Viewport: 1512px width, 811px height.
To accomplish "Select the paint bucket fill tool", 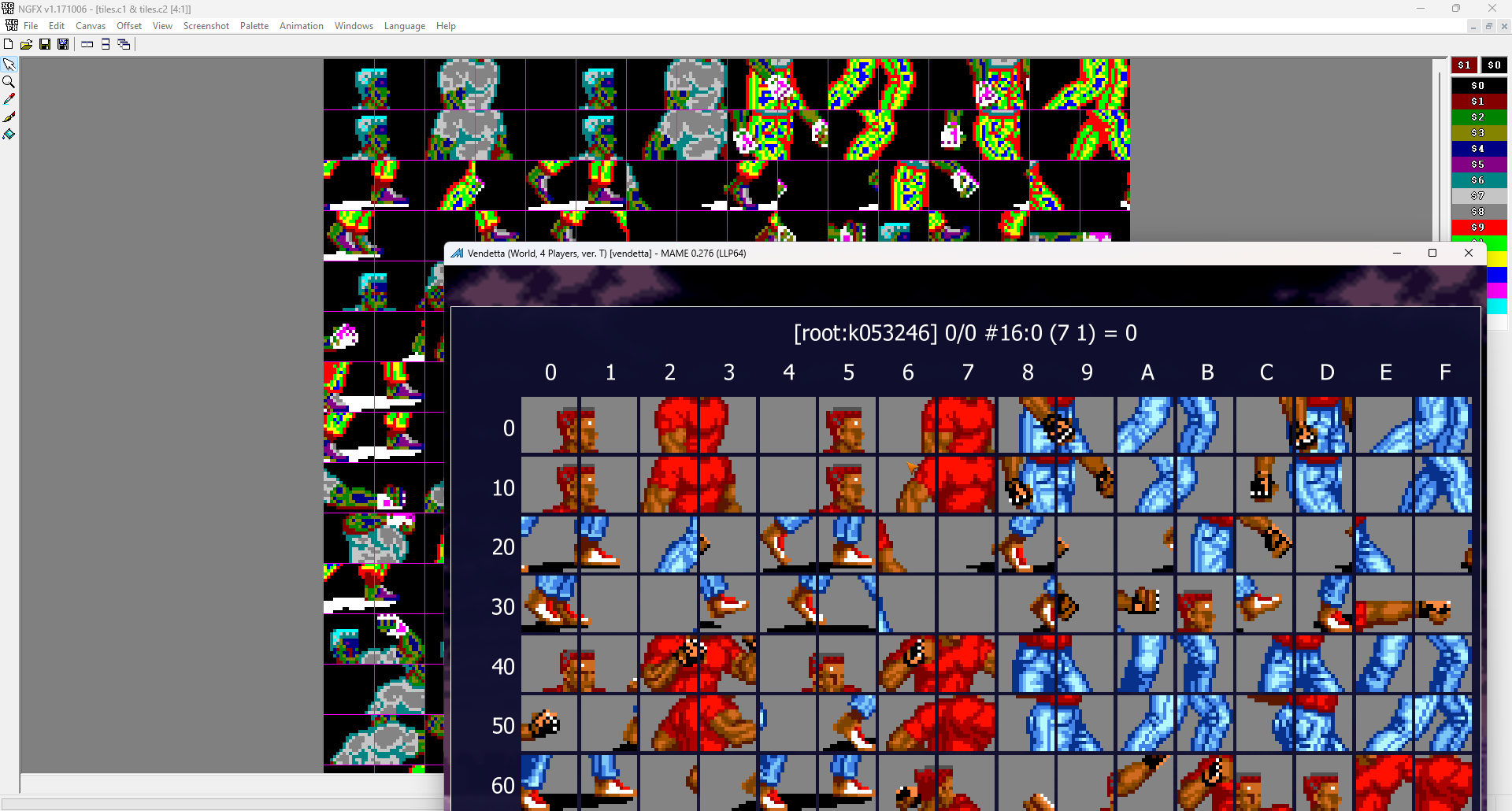I will coord(9,134).
